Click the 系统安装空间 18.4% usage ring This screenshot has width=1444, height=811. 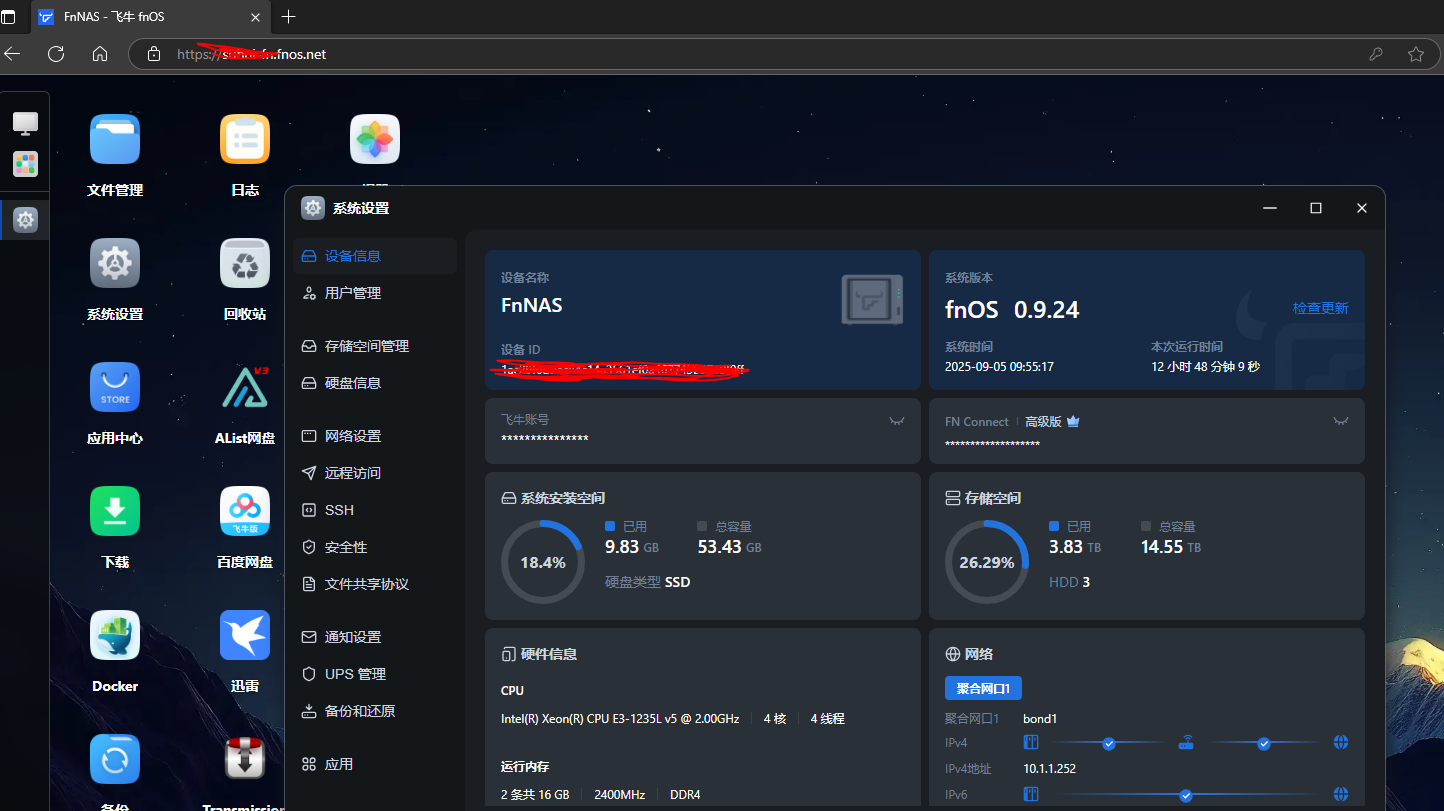pos(543,562)
